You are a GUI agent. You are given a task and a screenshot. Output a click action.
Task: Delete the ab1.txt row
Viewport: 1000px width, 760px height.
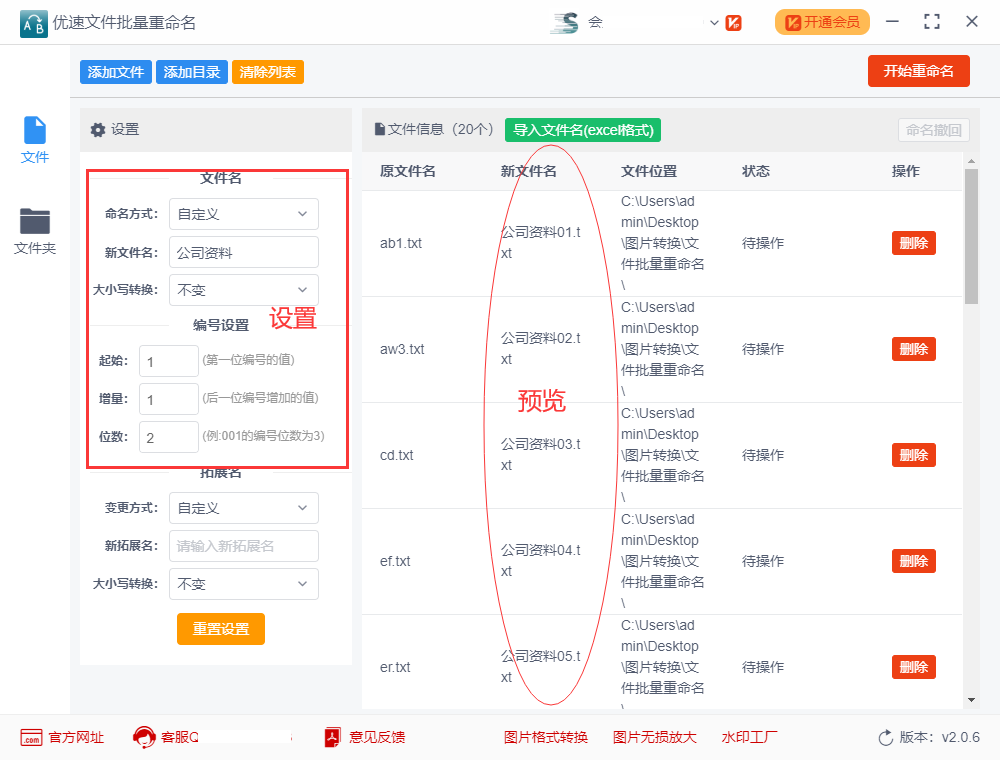[913, 243]
